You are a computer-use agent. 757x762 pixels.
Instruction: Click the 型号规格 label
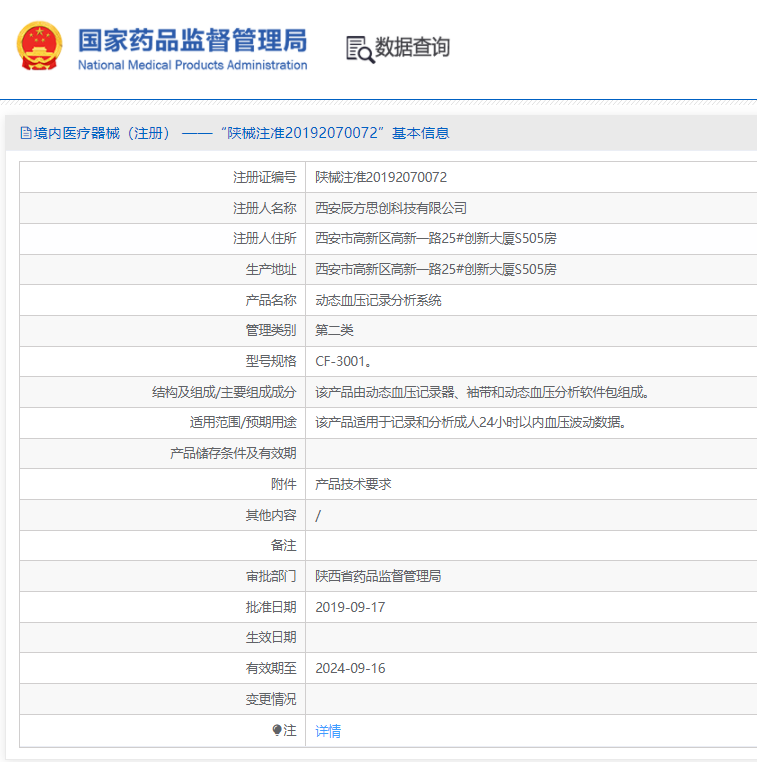point(271,362)
